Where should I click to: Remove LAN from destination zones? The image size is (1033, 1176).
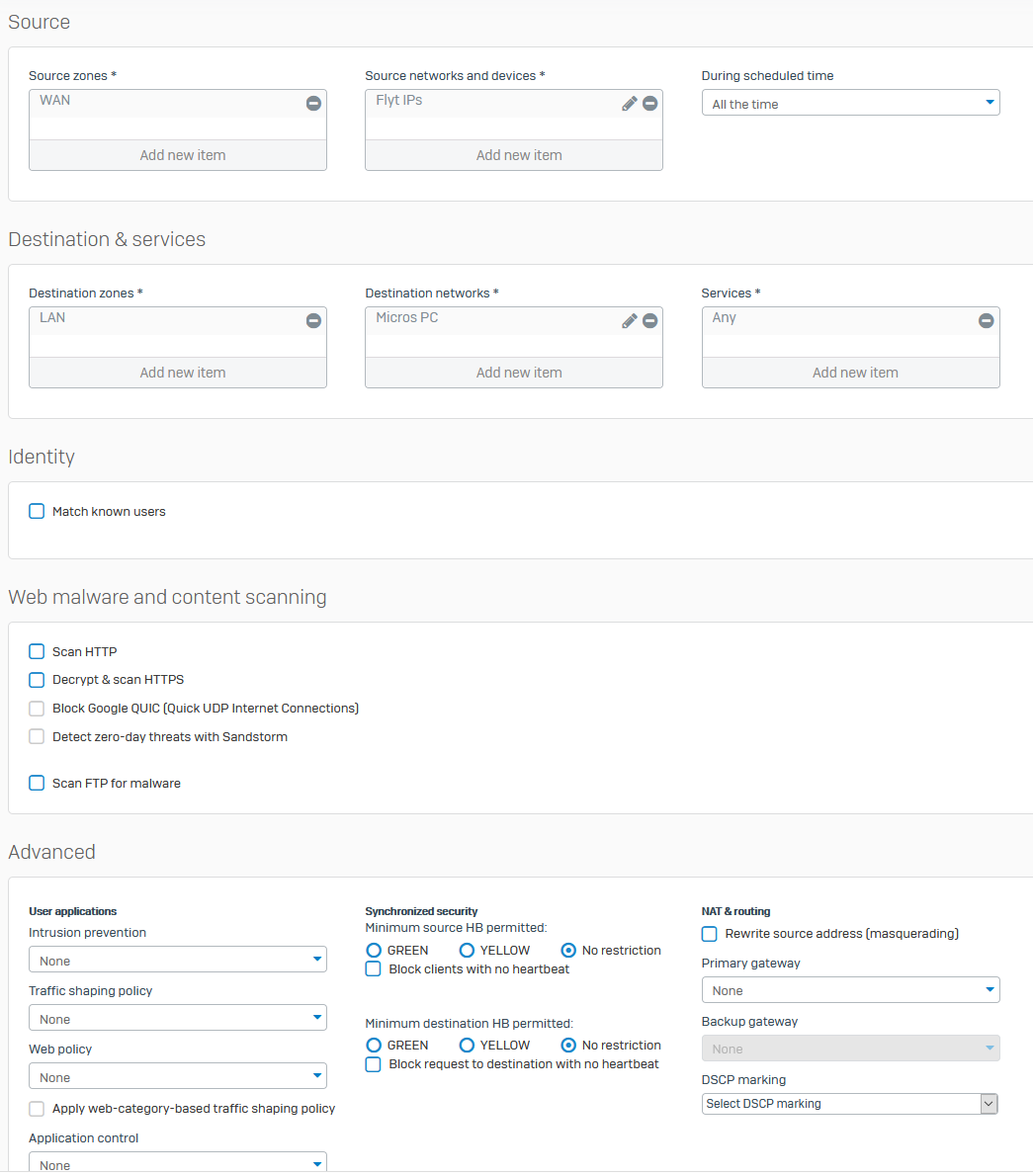tap(313, 320)
